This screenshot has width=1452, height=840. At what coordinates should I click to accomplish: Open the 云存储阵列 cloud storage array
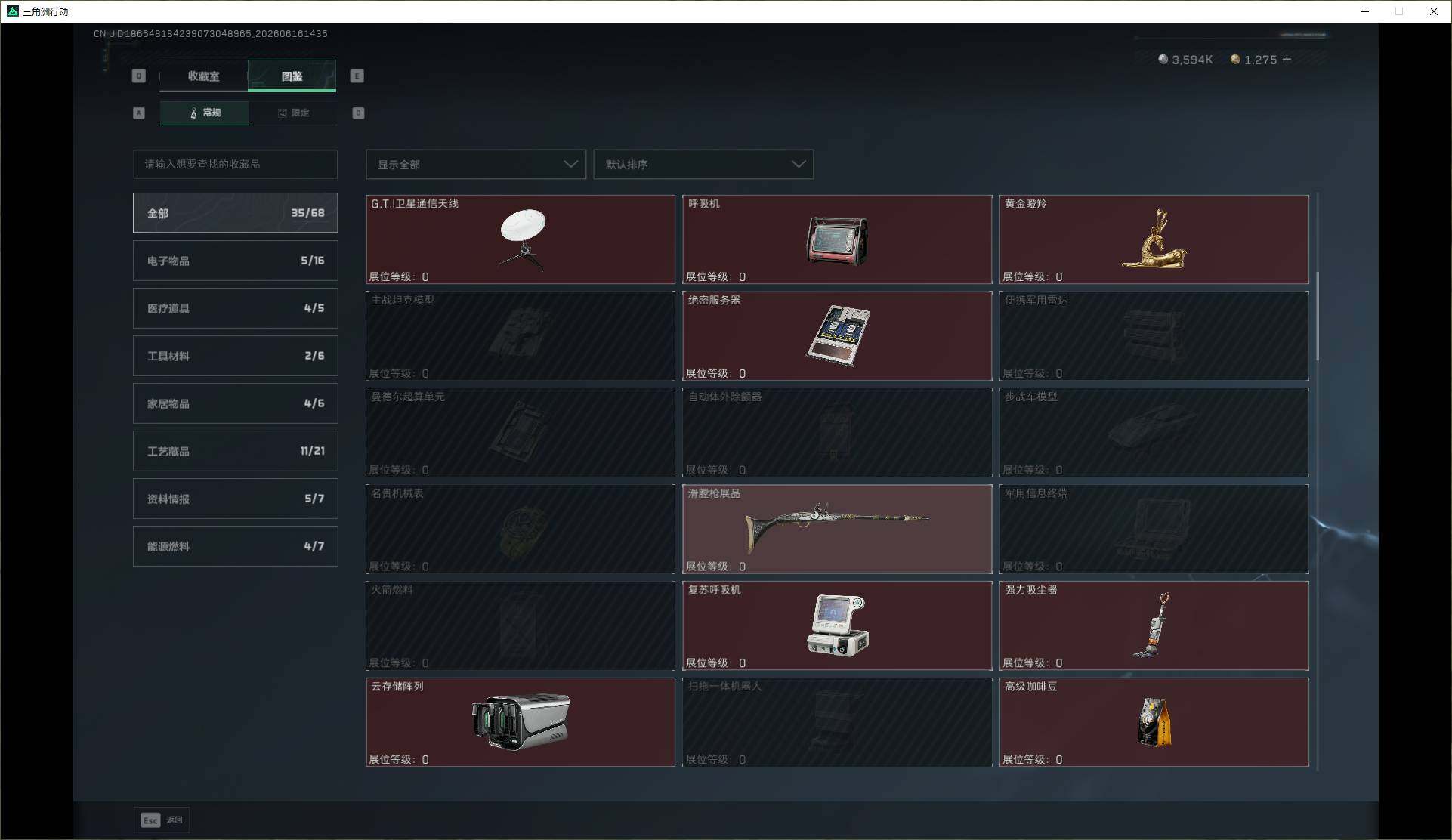[x=521, y=722]
